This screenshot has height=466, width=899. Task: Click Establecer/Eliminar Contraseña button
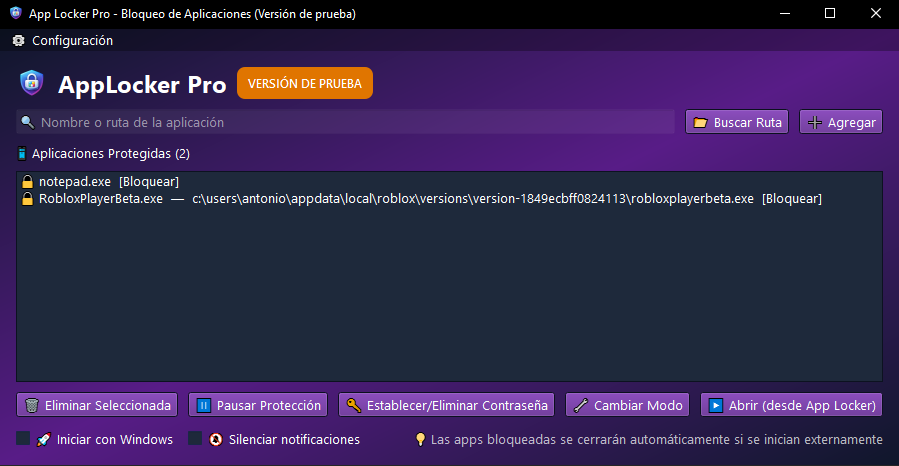coord(447,405)
